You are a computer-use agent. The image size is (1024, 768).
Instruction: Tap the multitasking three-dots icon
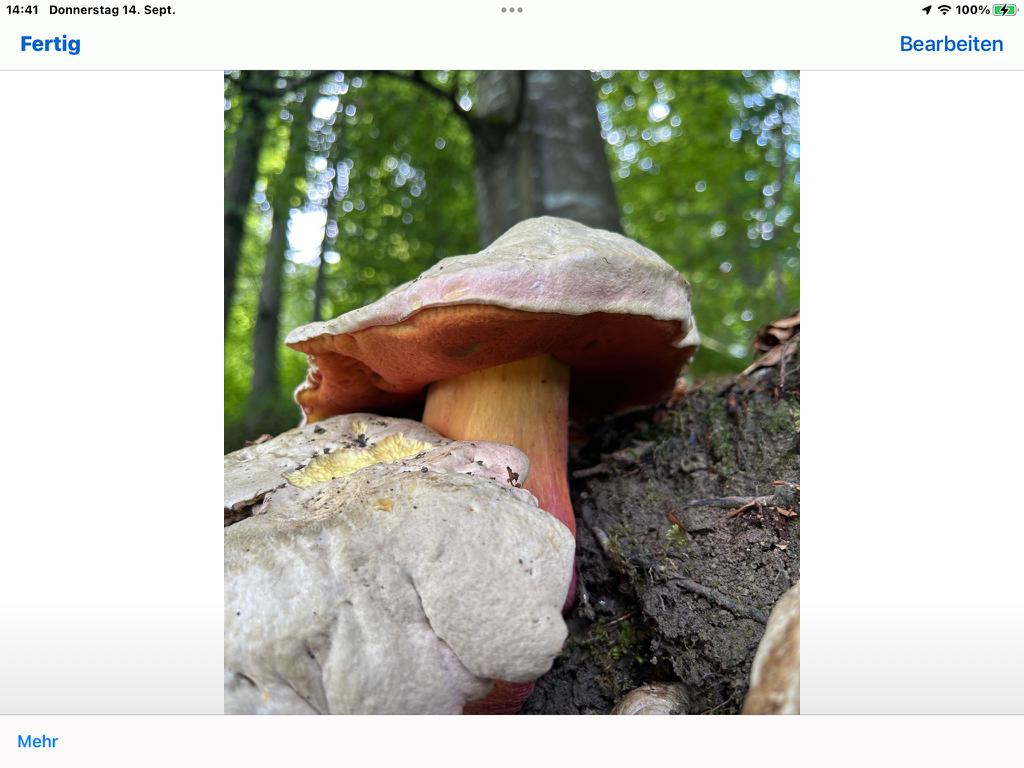(512, 10)
